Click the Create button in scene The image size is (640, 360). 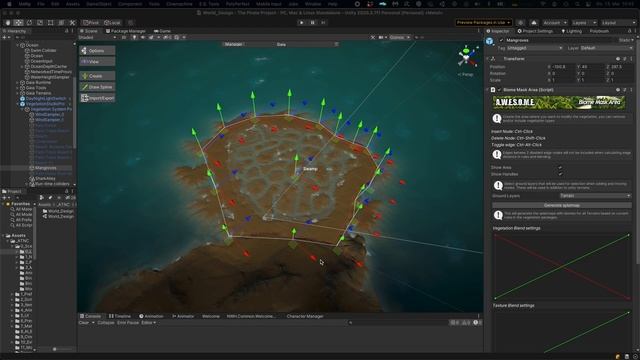coord(97,76)
